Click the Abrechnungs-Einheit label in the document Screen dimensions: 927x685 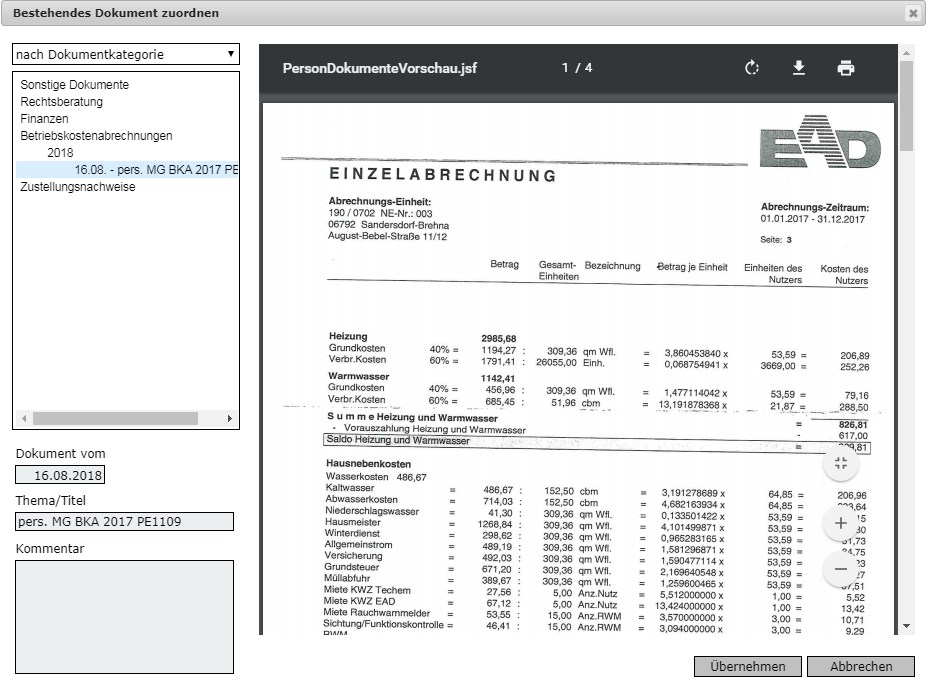tap(380, 202)
